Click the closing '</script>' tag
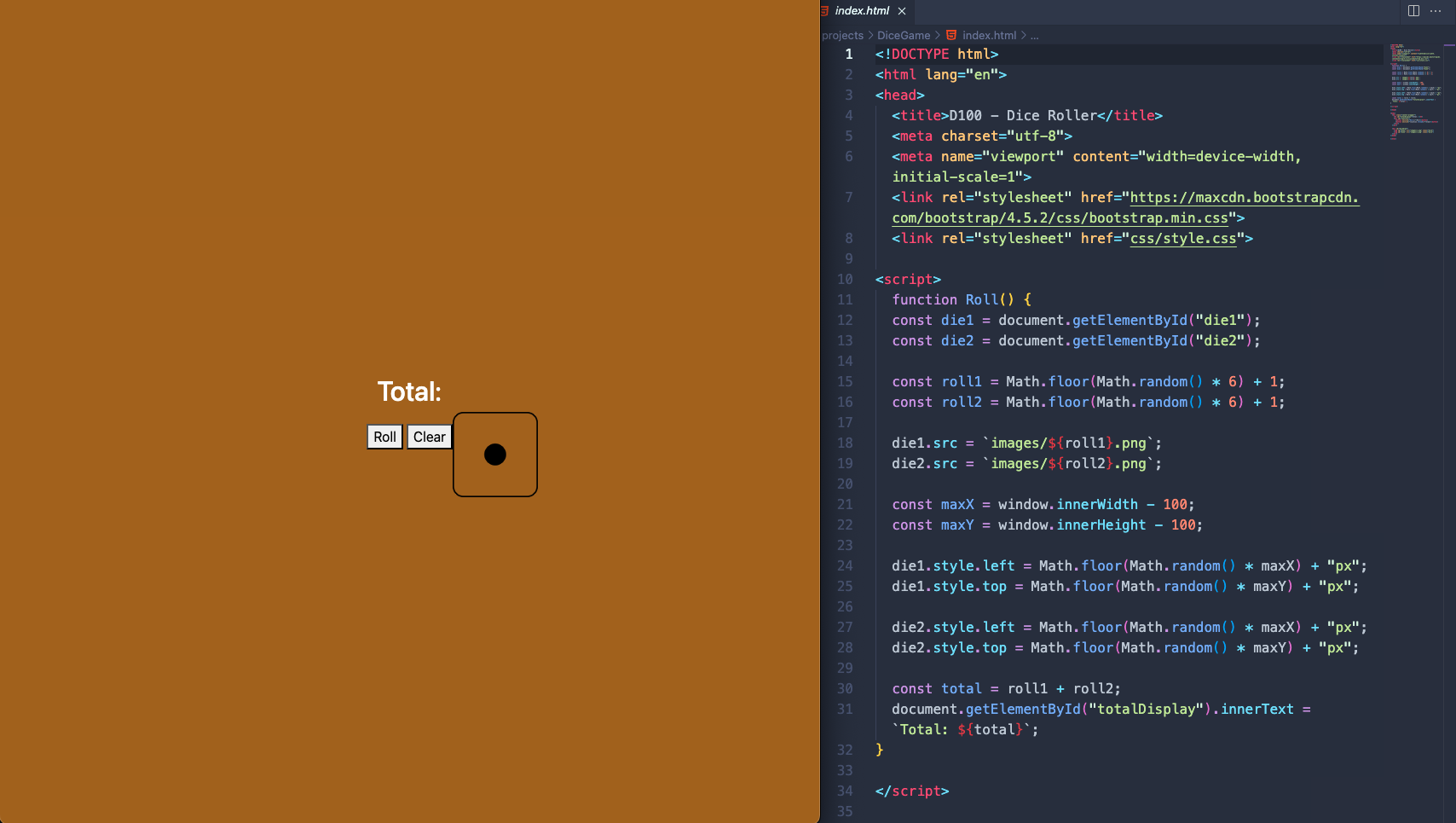This screenshot has width=1456, height=823. click(912, 791)
